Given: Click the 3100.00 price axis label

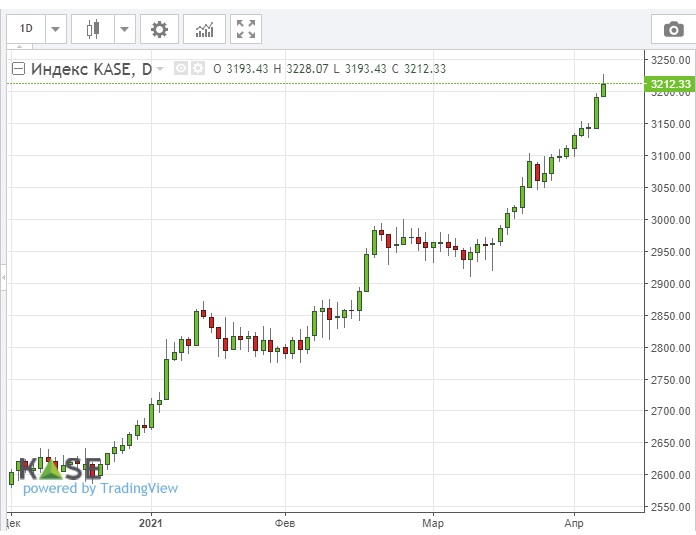Looking at the screenshot, I should [x=670, y=156].
